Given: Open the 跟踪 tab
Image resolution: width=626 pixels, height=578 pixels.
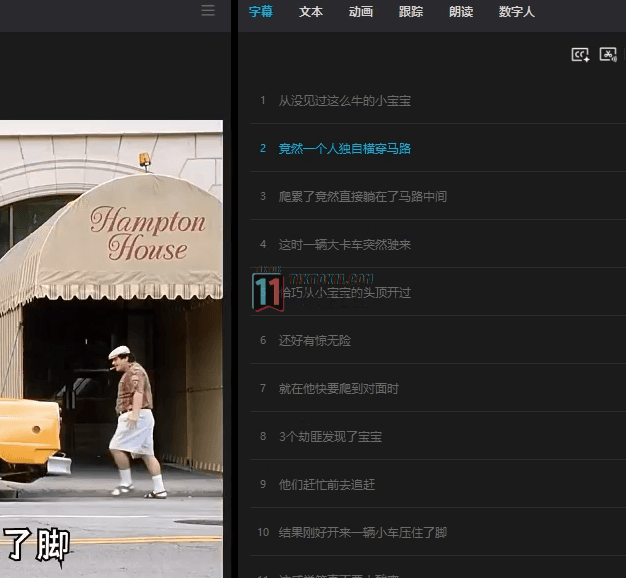Looking at the screenshot, I should tap(411, 12).
